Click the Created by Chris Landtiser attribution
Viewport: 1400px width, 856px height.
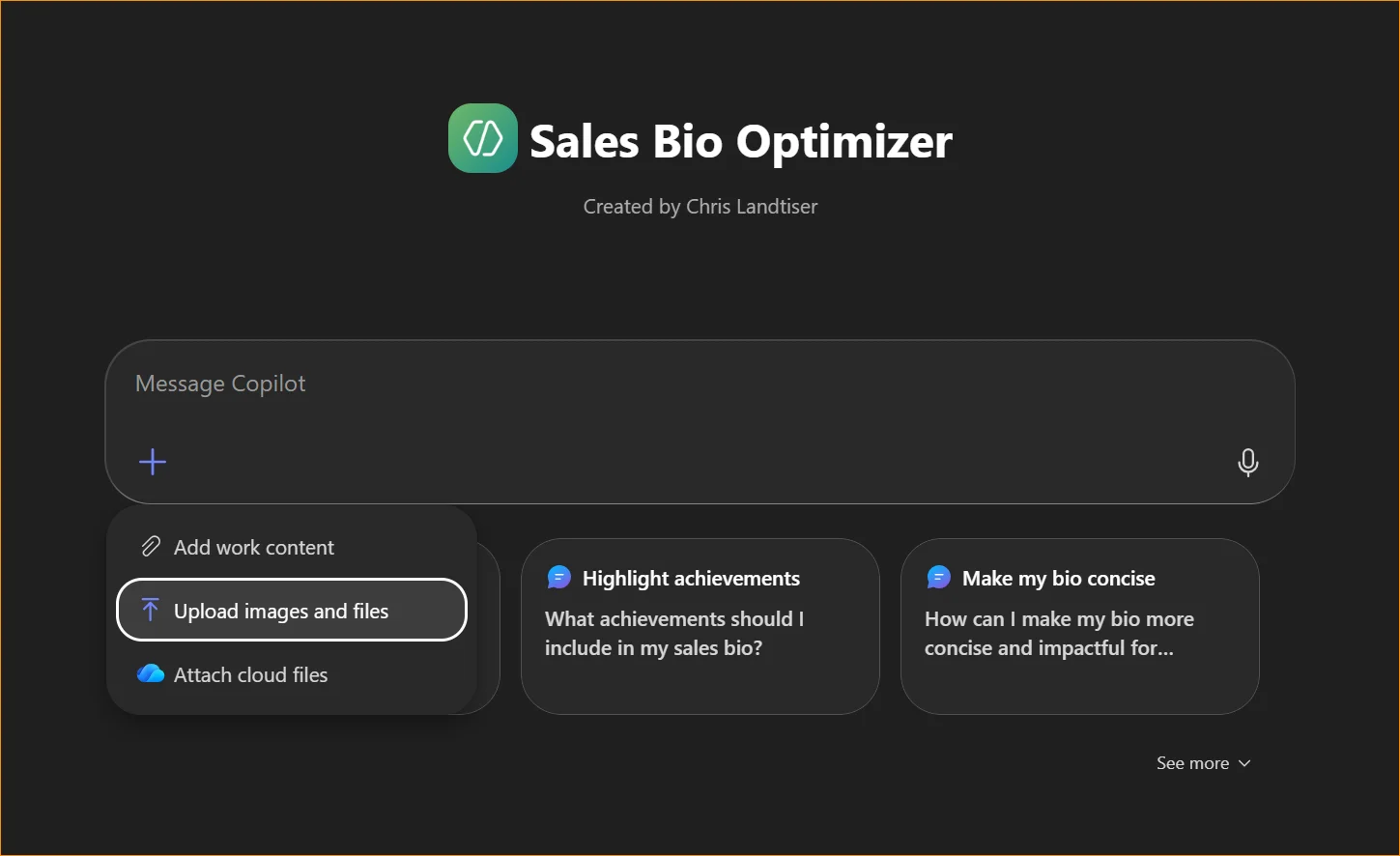[700, 206]
